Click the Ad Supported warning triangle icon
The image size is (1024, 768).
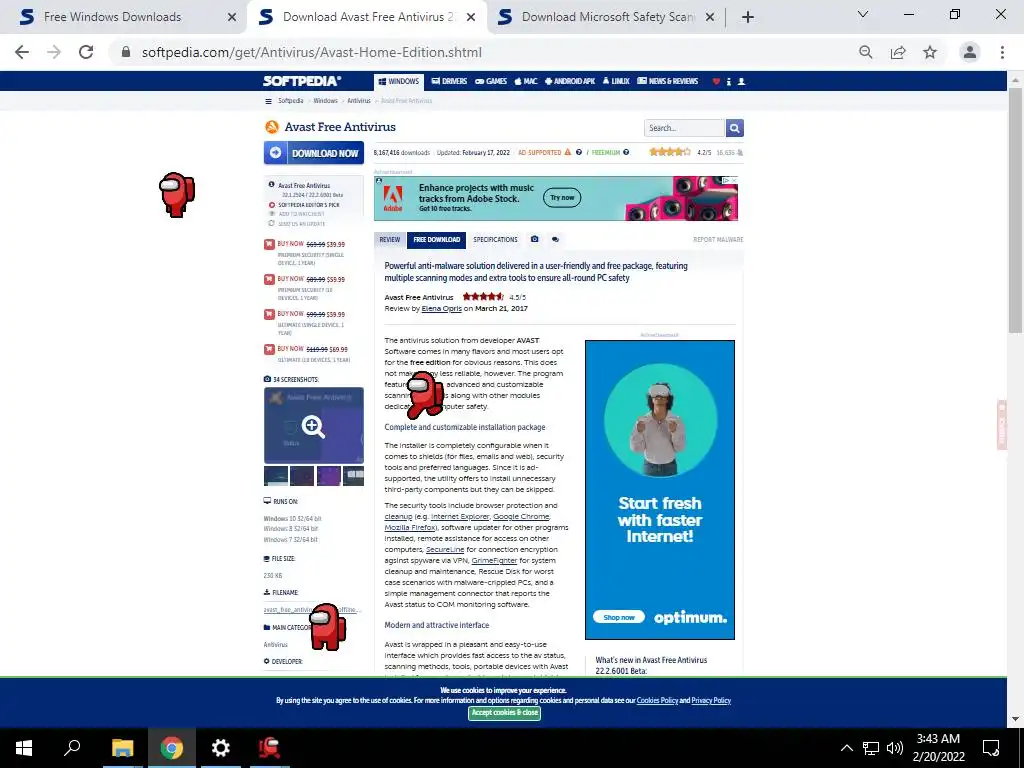point(568,152)
